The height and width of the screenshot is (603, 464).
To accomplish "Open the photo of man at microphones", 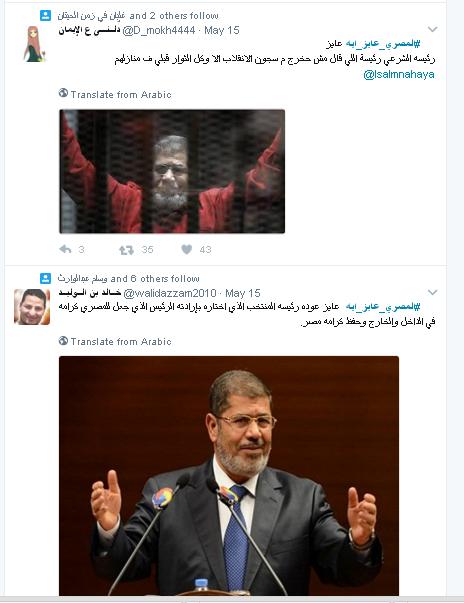I will [x=229, y=476].
